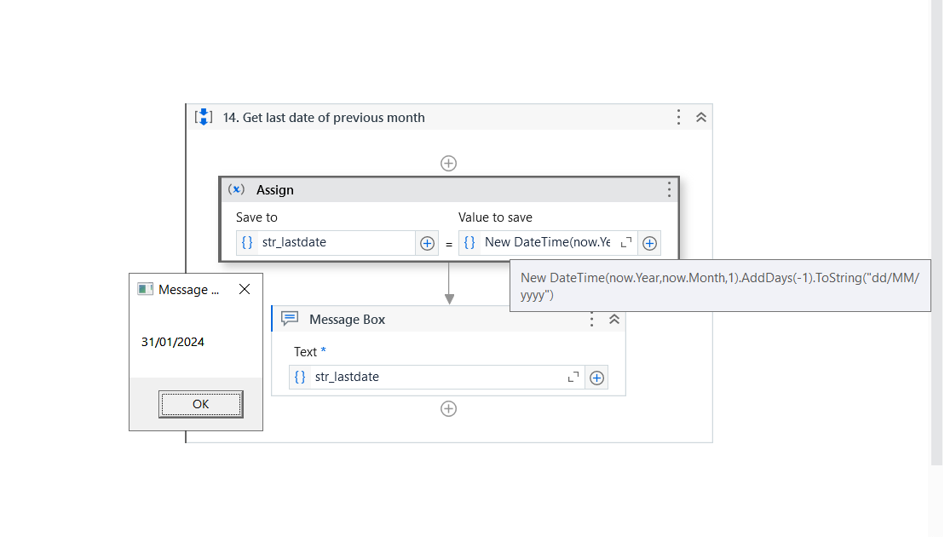Image resolution: width=943 pixels, height=537 pixels.
Task: Click the Assign activity icon
Action: click(x=236, y=189)
